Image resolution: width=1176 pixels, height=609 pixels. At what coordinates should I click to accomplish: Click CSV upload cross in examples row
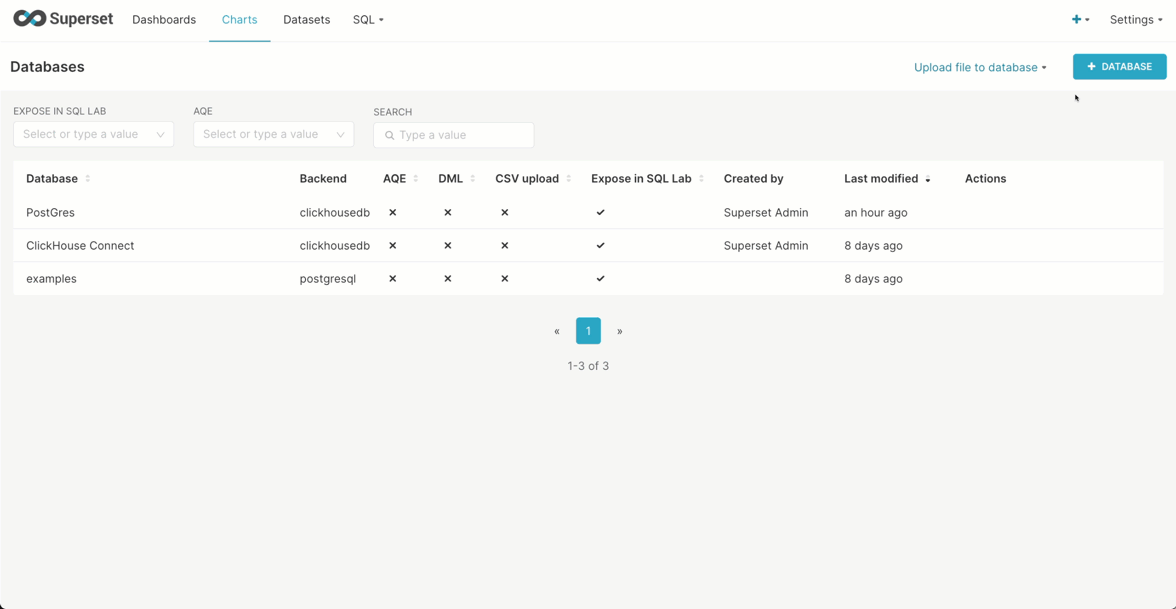point(505,278)
